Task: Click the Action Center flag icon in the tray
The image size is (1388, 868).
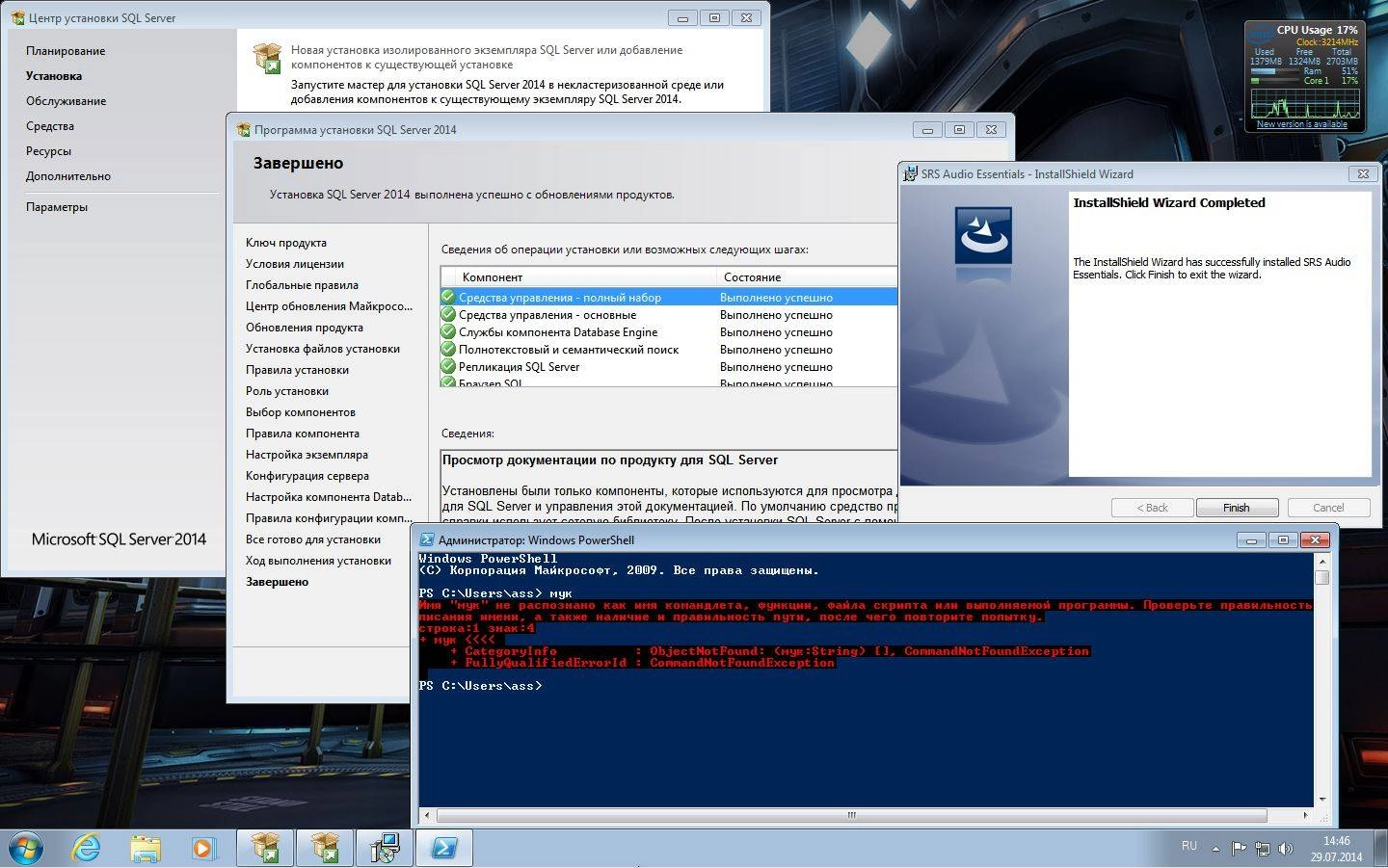Action: (1239, 849)
